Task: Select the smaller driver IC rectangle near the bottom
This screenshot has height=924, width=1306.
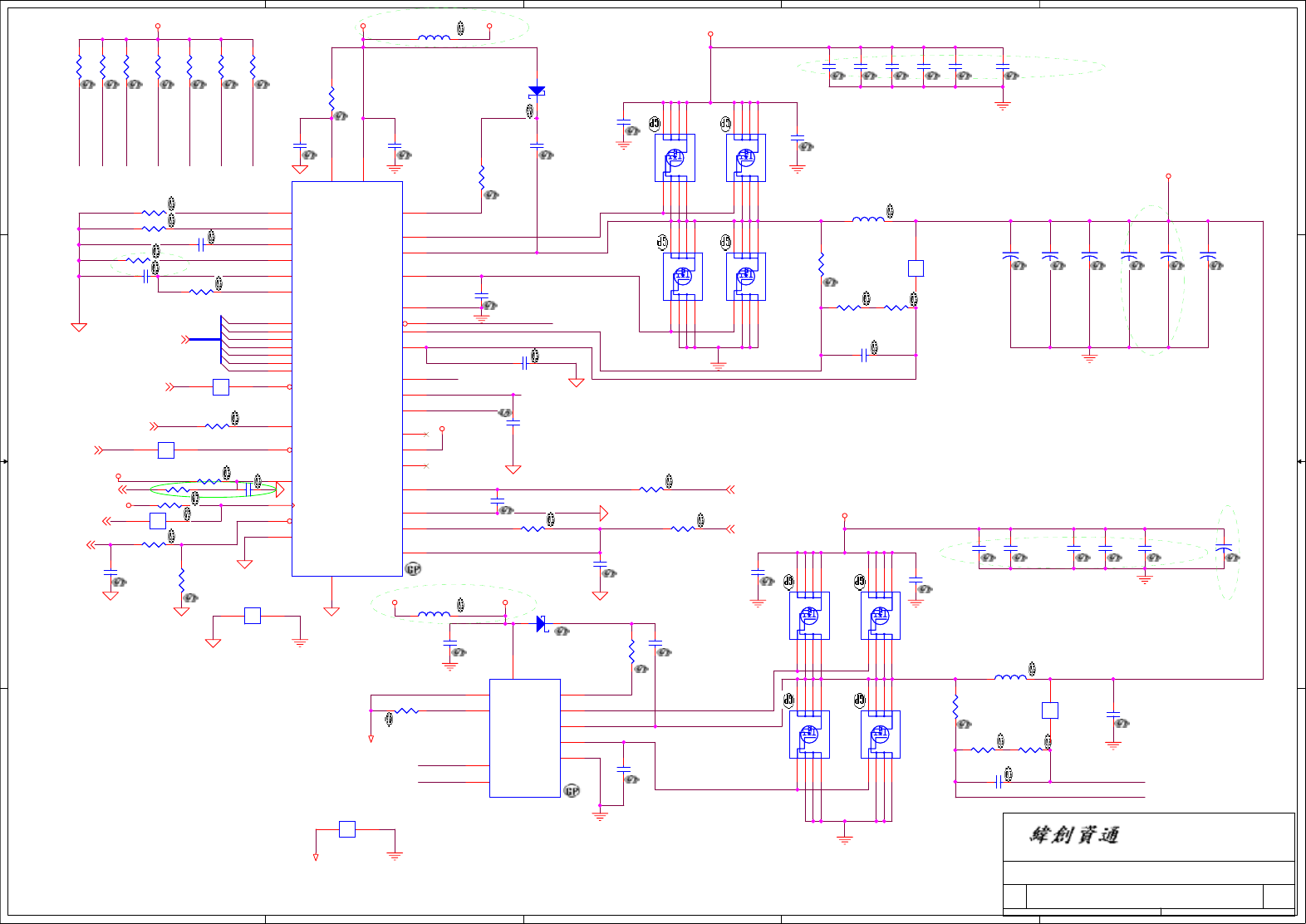Action: [x=525, y=739]
